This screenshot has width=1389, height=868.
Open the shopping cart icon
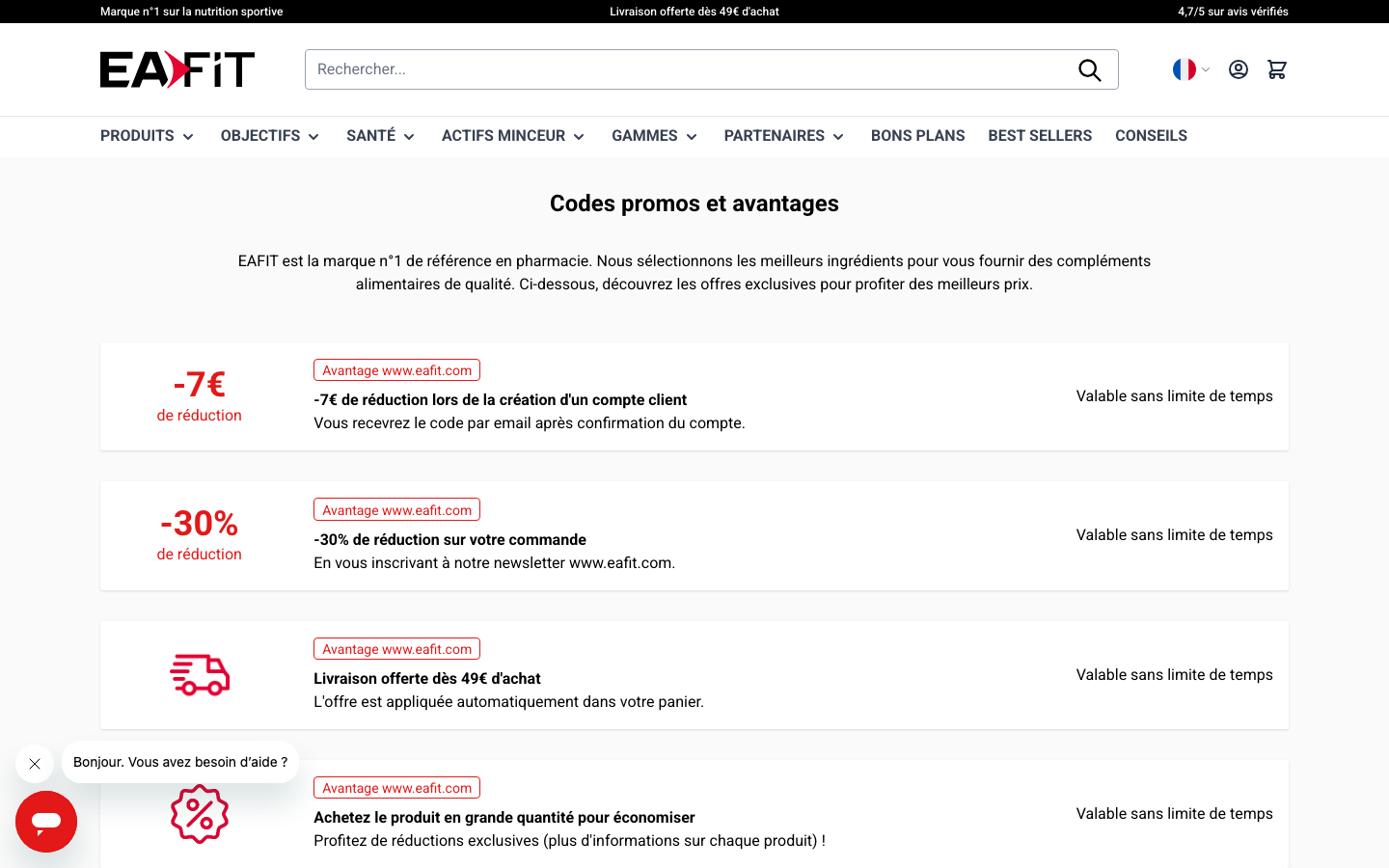click(x=1277, y=69)
